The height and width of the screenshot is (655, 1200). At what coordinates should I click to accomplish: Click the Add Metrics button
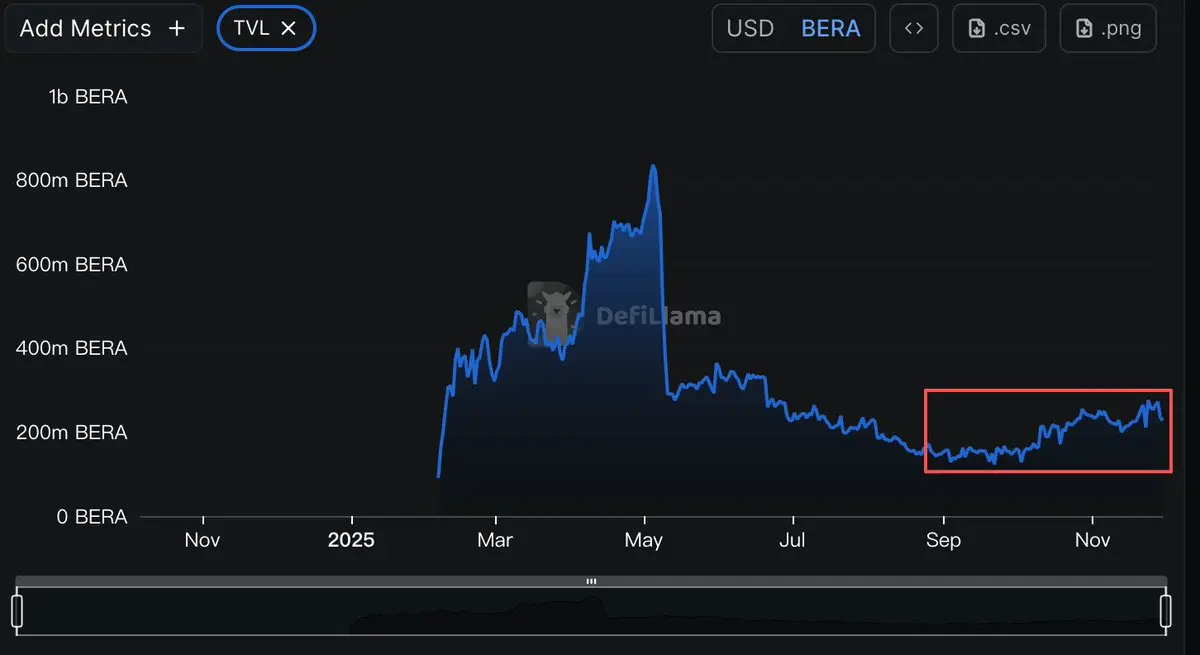[x=102, y=28]
